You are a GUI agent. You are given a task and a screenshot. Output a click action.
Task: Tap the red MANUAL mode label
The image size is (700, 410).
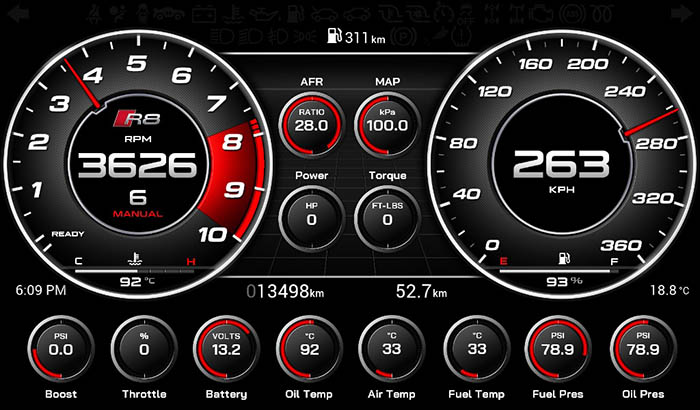pos(138,214)
